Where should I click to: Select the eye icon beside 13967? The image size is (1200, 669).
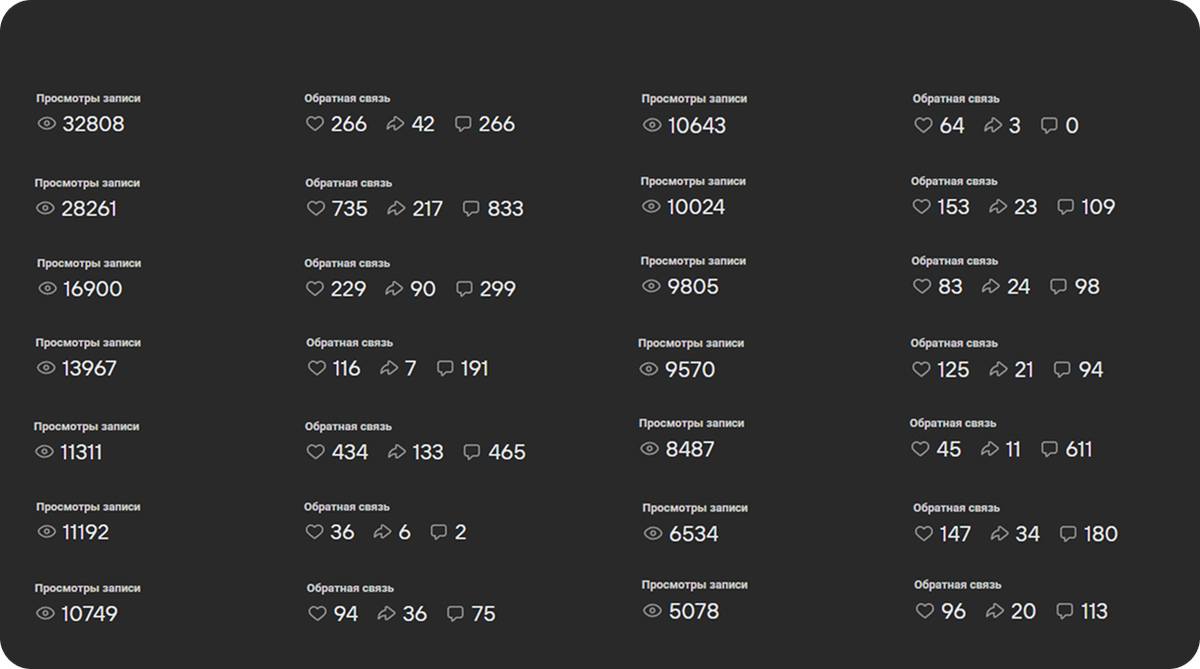46,368
